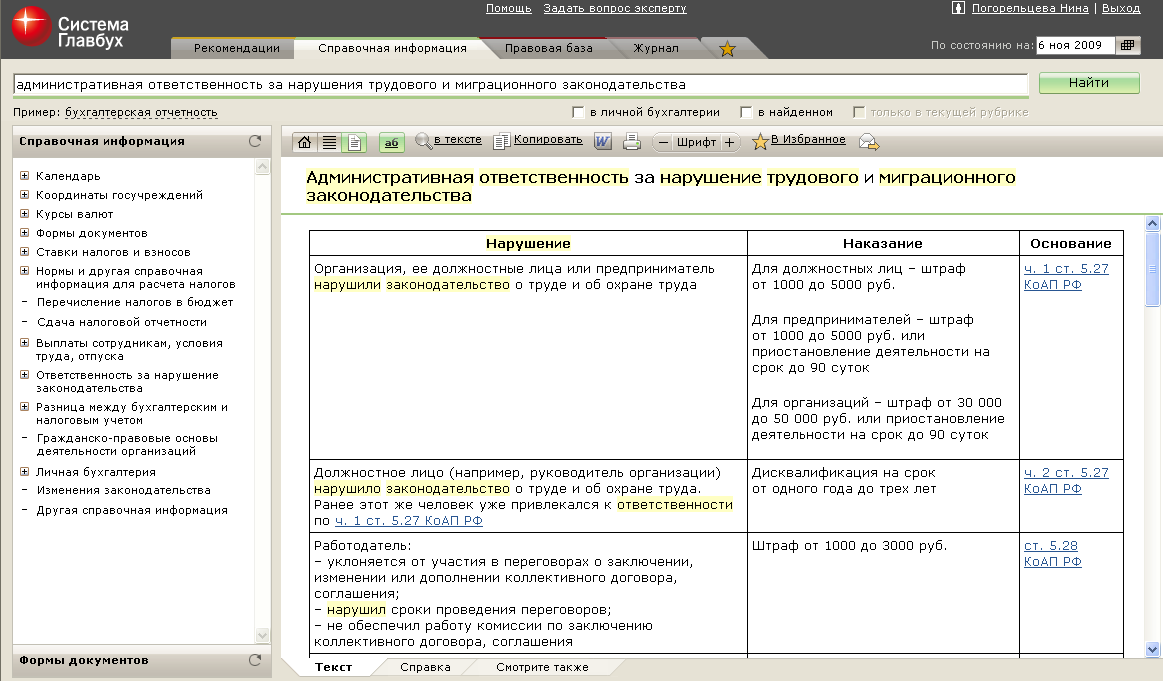
Task: Switch to the Правовая база tab
Action: (x=548, y=48)
